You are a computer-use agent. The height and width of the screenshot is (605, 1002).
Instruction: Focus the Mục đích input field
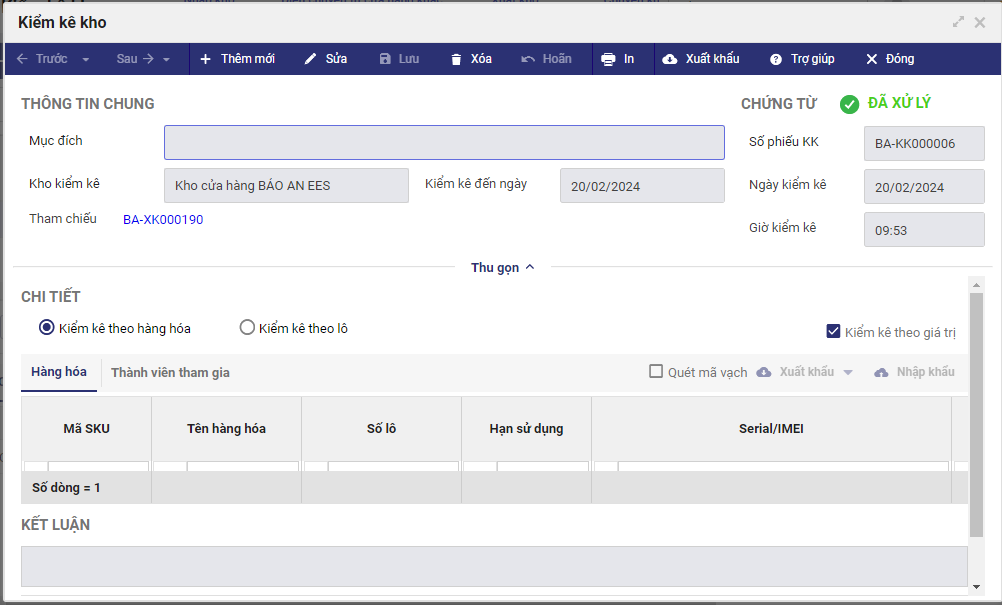(x=444, y=142)
